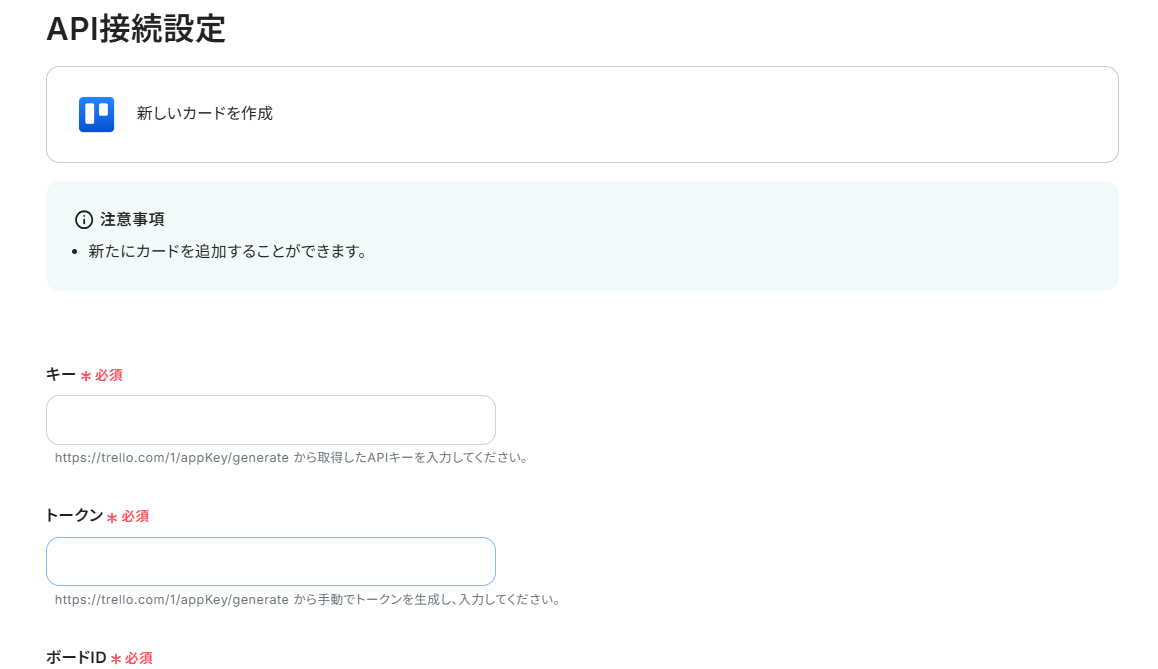Click empty area inside the action card panel
This screenshot has height=669, width=1158.
click(x=665, y=114)
